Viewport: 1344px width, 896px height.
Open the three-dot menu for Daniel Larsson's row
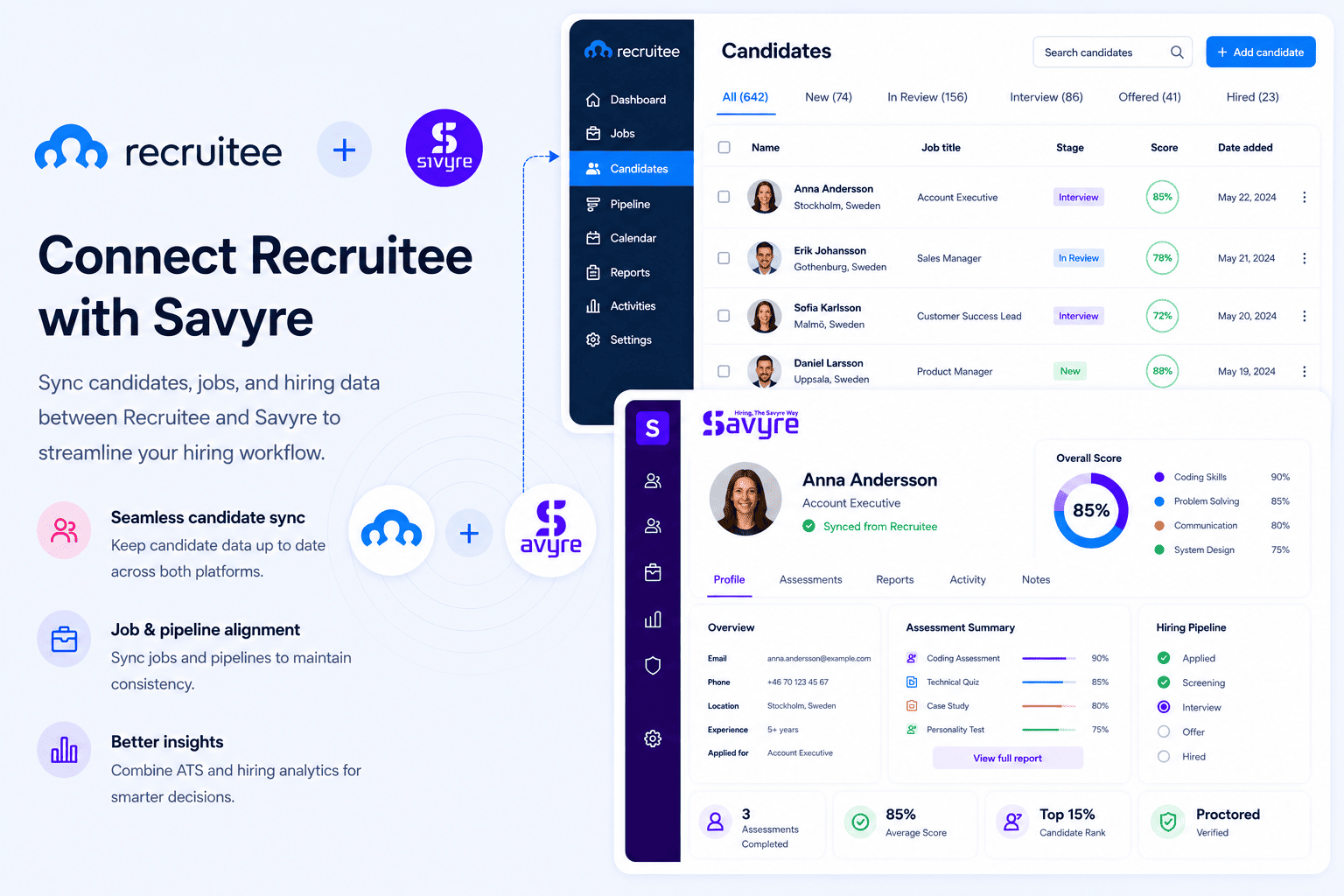pyautogui.click(x=1304, y=372)
